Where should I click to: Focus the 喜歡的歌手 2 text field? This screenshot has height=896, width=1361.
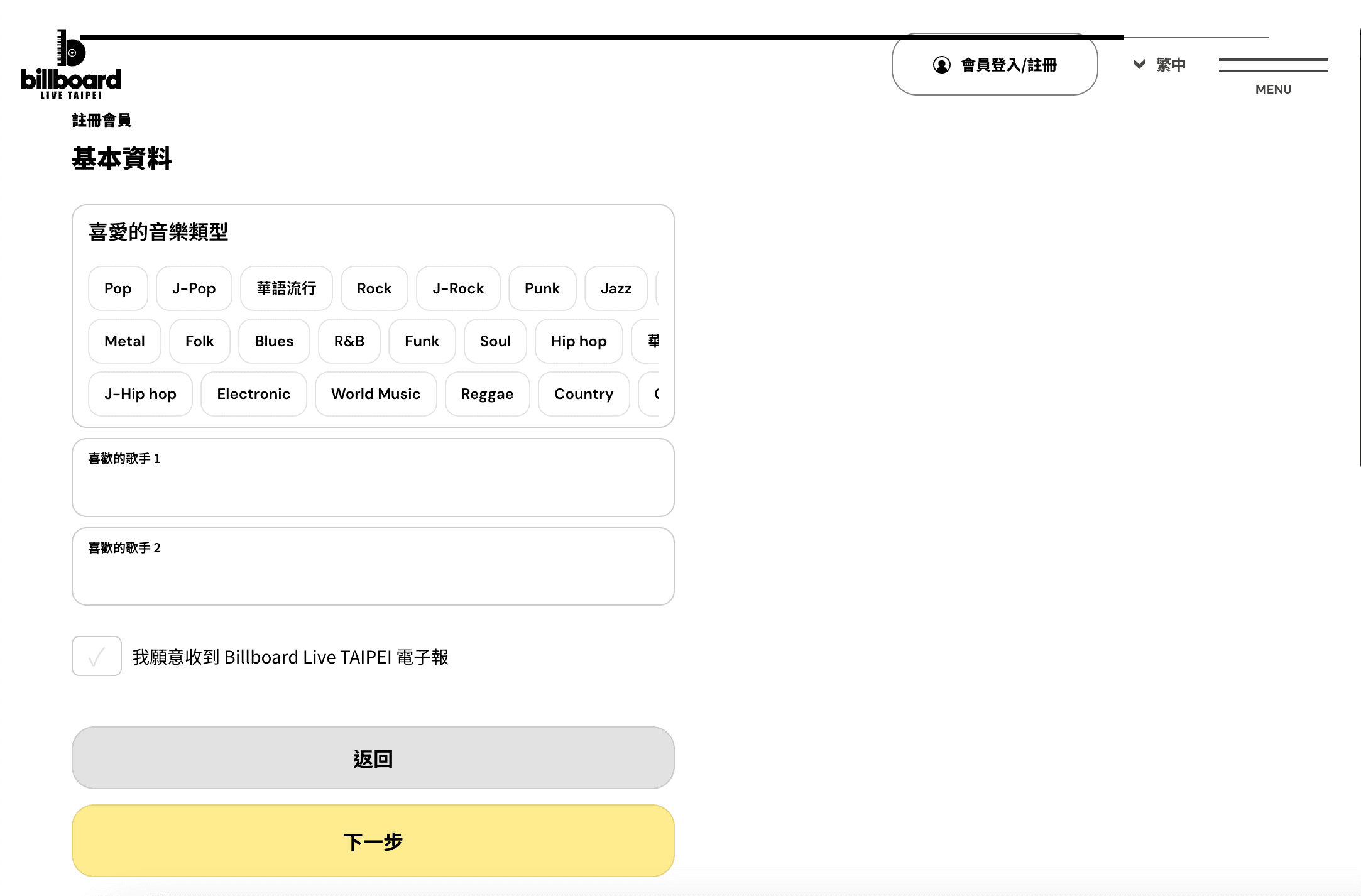[x=373, y=576]
